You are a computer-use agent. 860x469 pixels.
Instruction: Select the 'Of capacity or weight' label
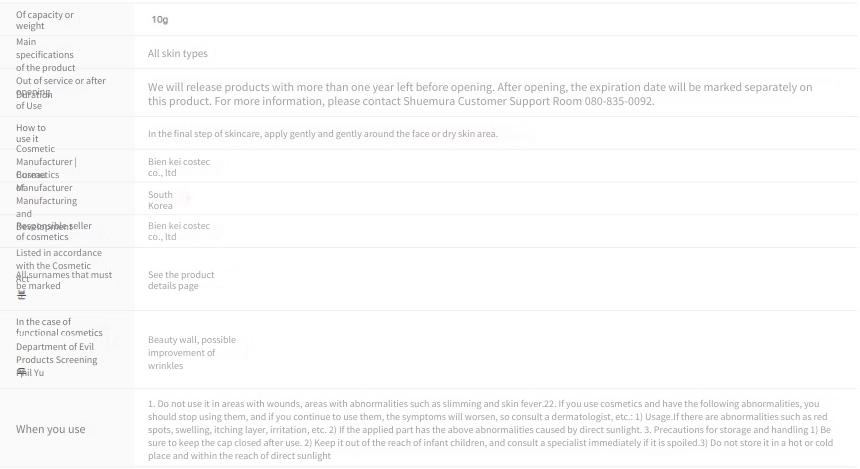(x=44, y=20)
